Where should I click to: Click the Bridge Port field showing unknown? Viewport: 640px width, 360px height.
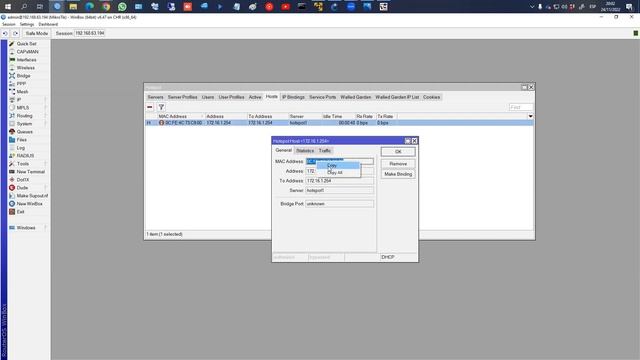[340, 204]
